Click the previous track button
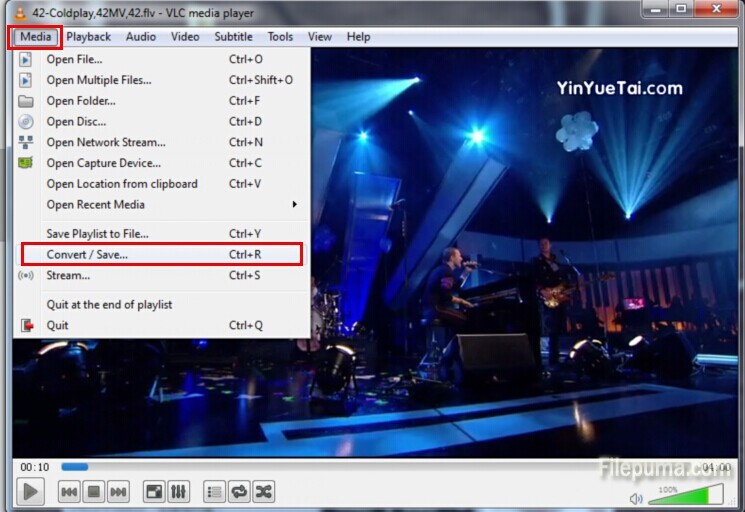The width and height of the screenshot is (745, 512). (69, 491)
